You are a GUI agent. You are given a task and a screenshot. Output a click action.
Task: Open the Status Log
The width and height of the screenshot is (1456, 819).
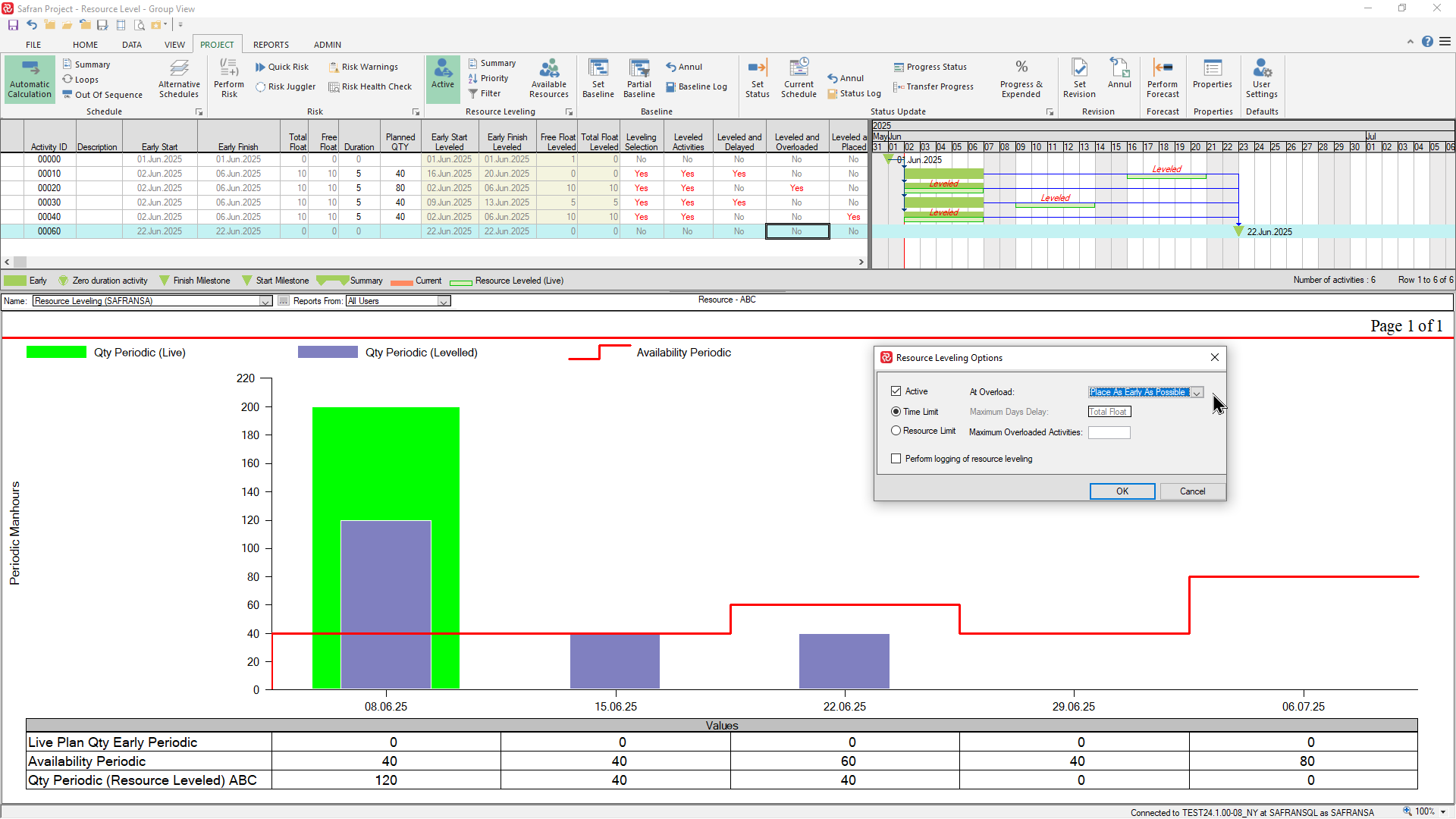click(x=854, y=93)
